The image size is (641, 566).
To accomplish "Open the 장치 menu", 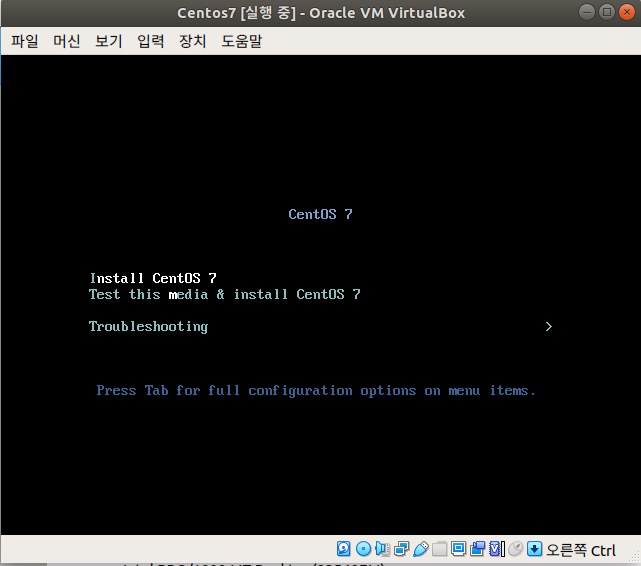I will [x=193, y=41].
